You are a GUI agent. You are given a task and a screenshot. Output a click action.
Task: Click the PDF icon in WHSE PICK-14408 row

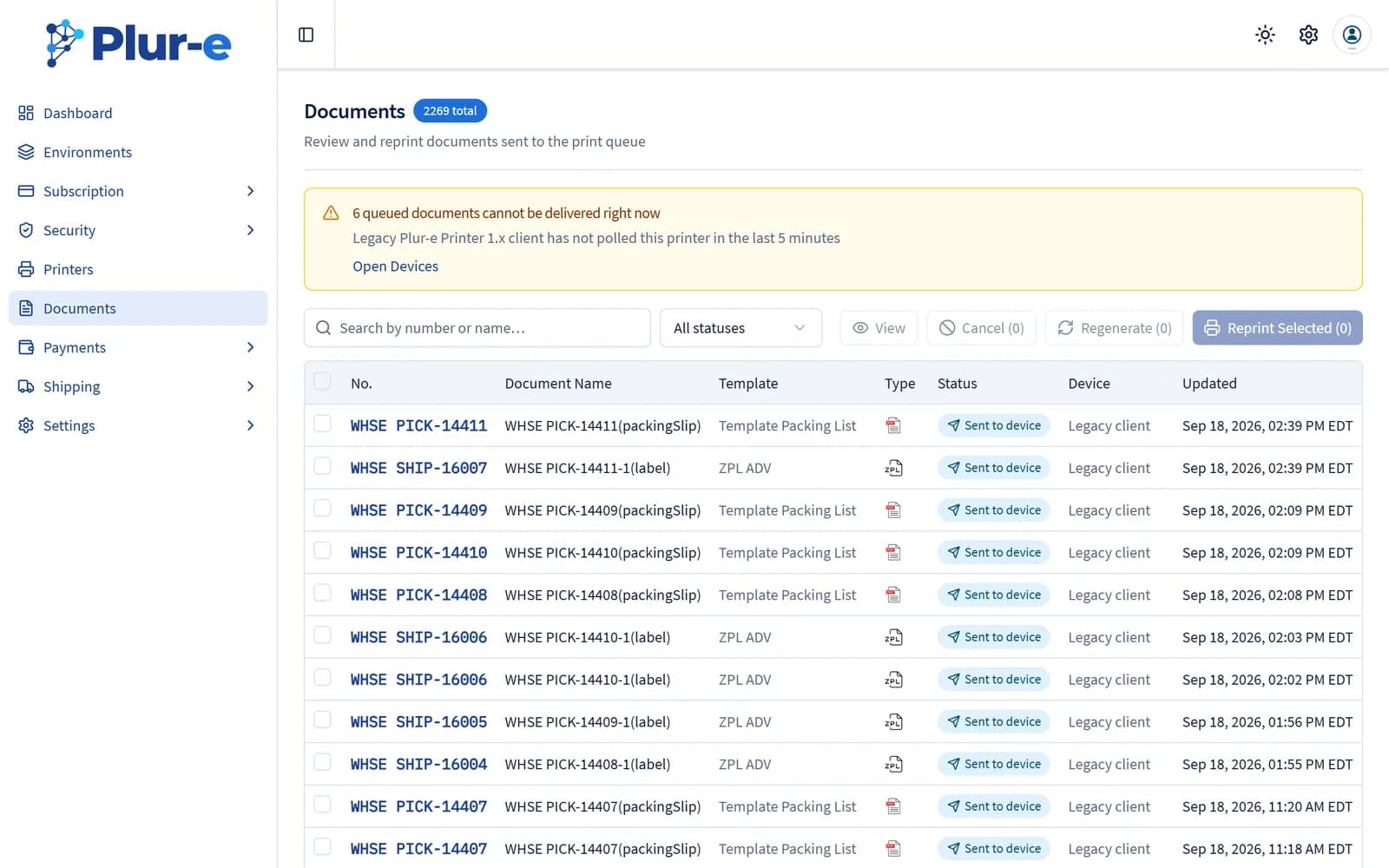pos(893,595)
